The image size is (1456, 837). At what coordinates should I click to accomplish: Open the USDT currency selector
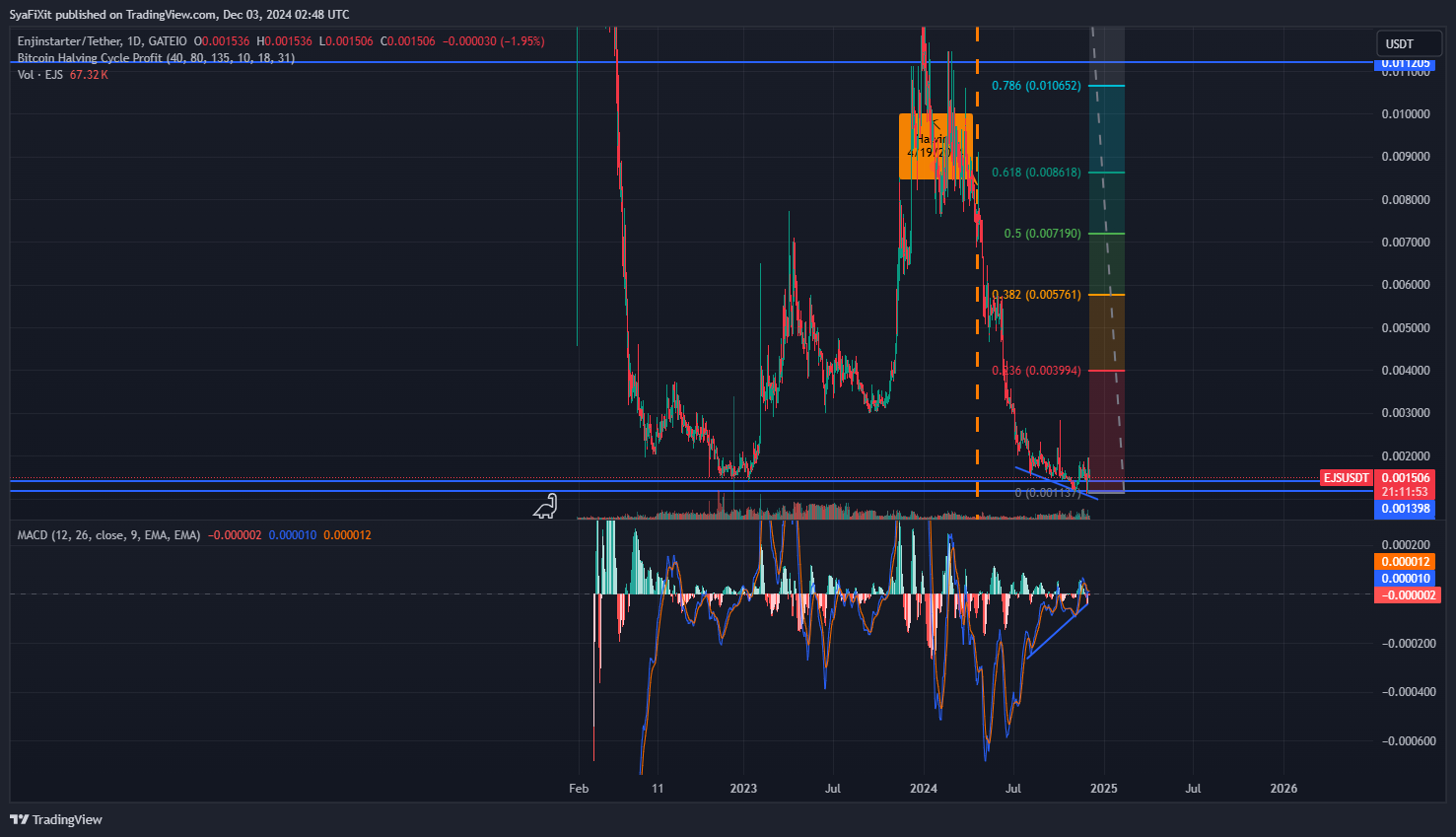1409,43
